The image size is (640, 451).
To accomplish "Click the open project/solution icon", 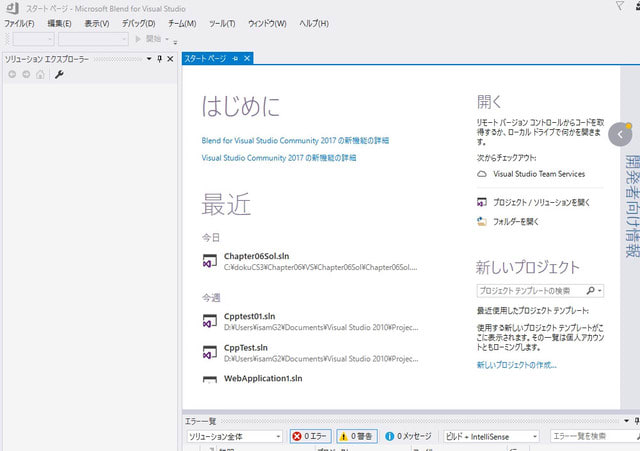I will 482,202.
